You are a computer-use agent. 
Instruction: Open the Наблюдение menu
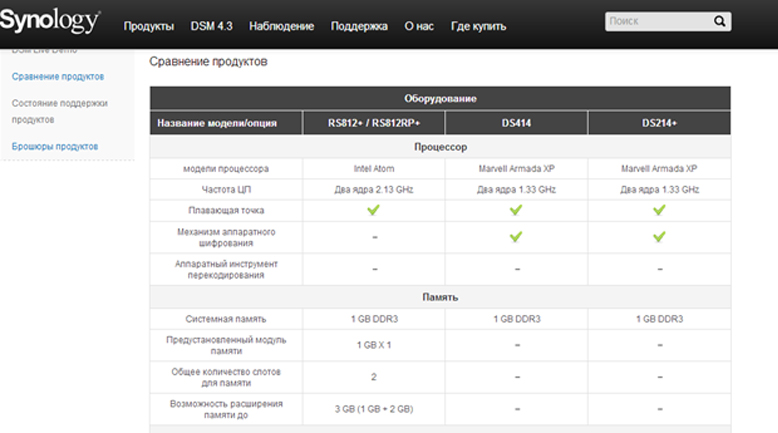coord(281,26)
